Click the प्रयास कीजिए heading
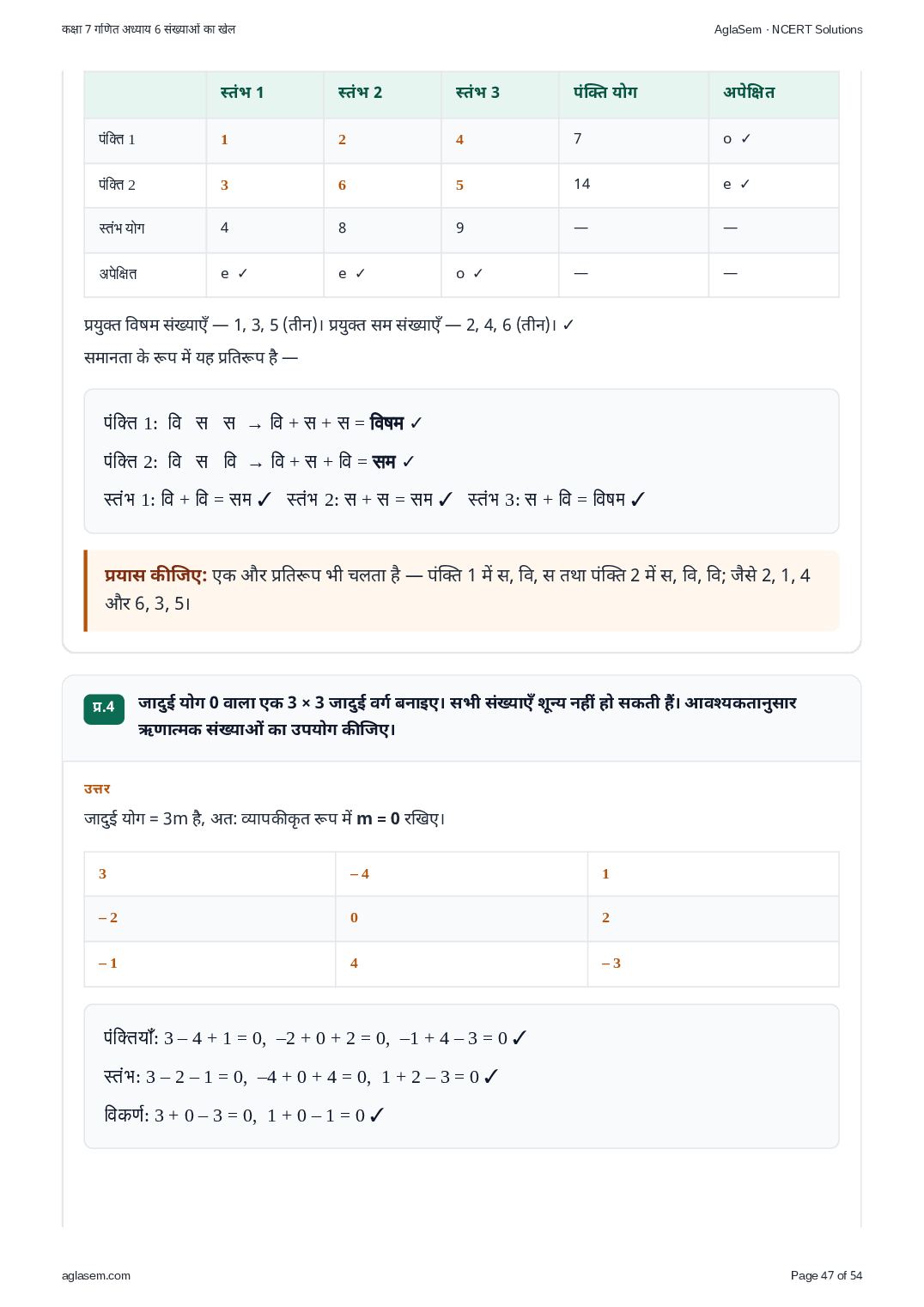 click(155, 575)
